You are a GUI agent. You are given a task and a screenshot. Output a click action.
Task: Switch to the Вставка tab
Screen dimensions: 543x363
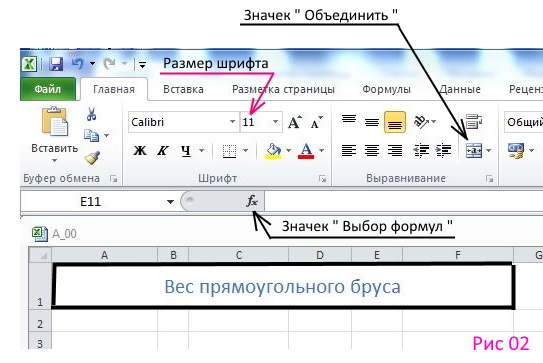[x=183, y=89]
